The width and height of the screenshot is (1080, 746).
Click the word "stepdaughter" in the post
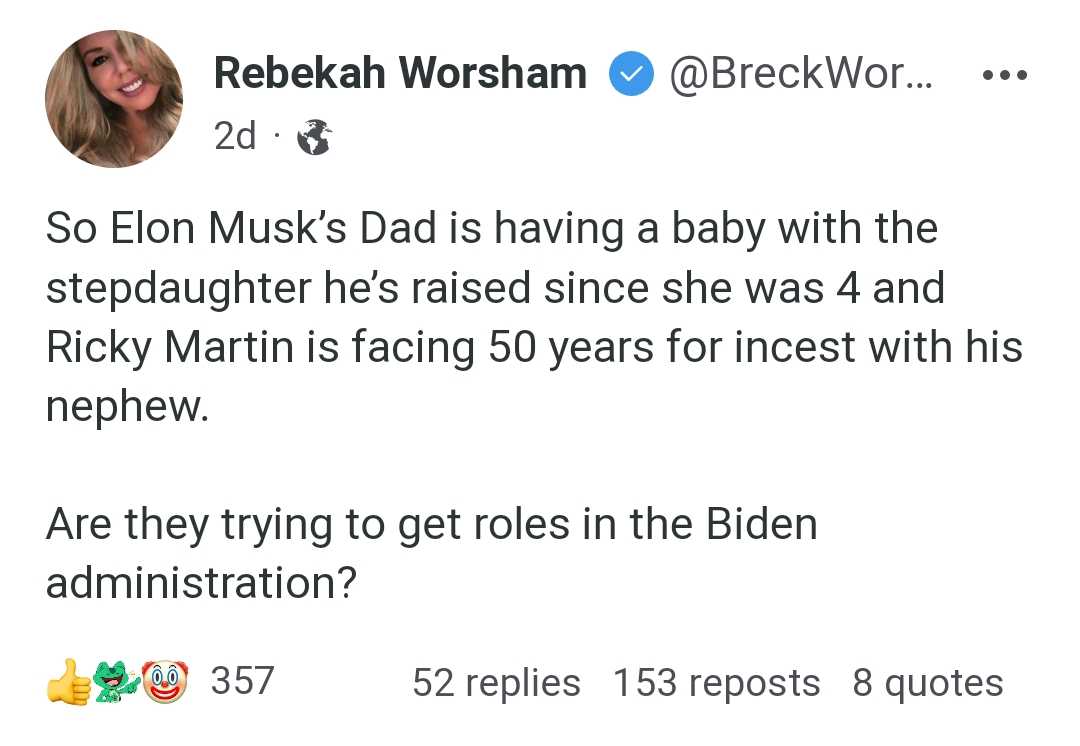(x=178, y=288)
